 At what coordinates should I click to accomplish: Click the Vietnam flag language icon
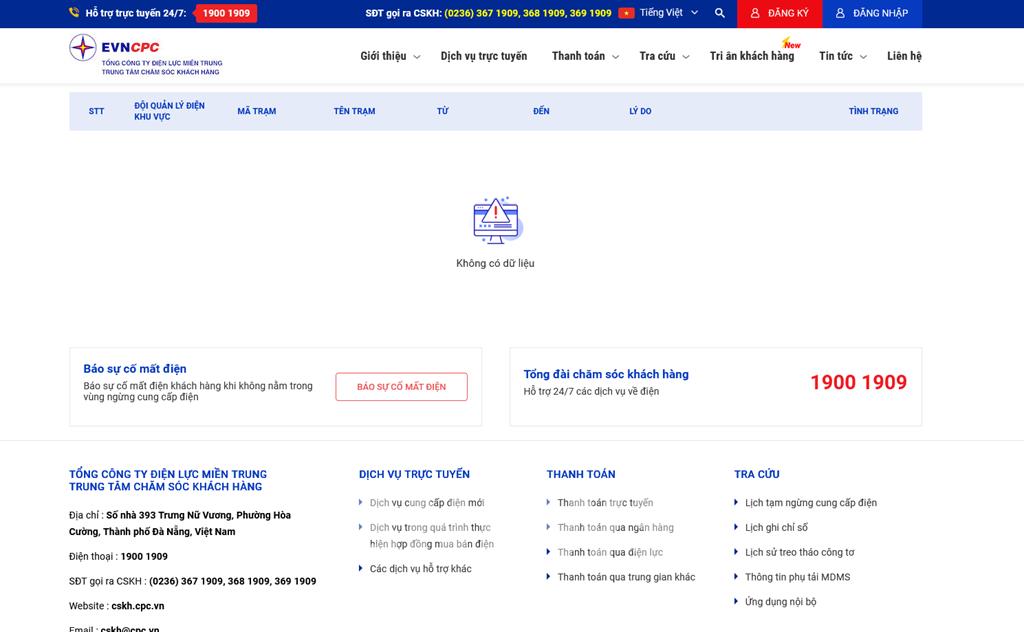click(x=626, y=13)
